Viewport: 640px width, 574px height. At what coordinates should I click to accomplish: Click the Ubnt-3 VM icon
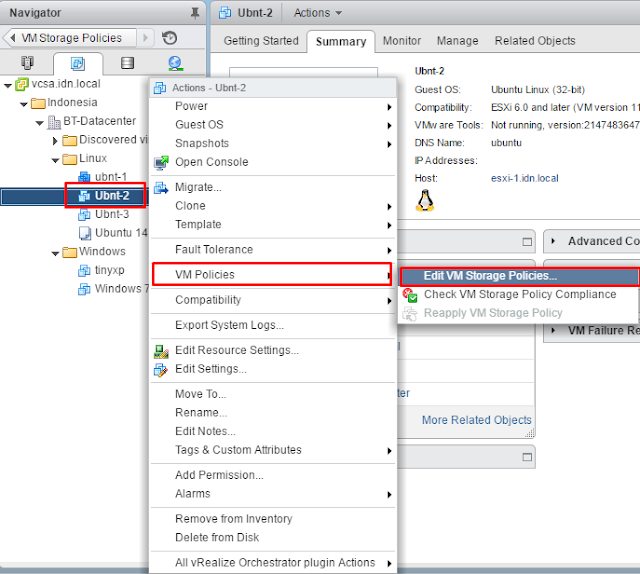click(84, 214)
